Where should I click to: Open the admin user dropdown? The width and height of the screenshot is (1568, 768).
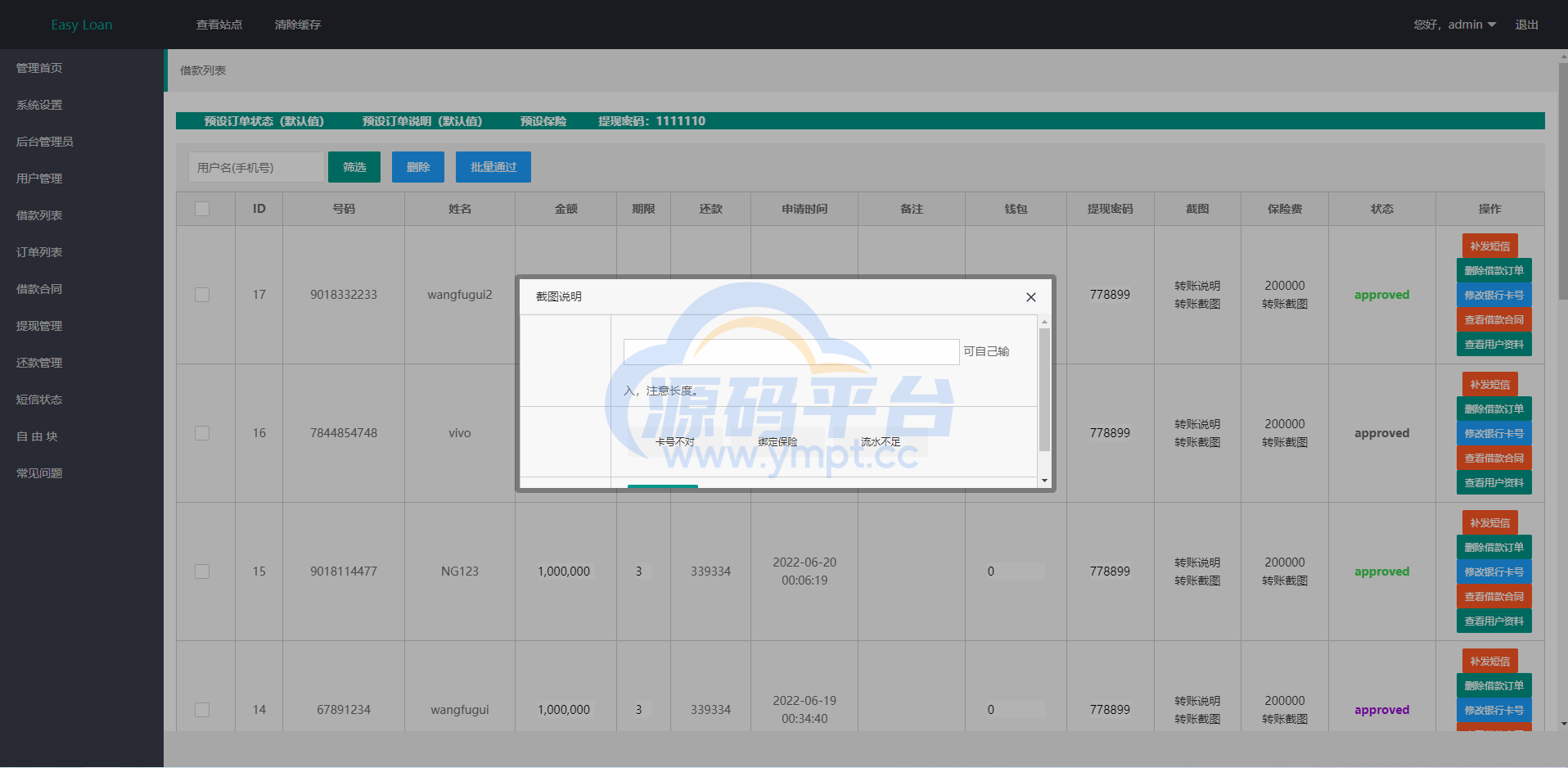1455,25
